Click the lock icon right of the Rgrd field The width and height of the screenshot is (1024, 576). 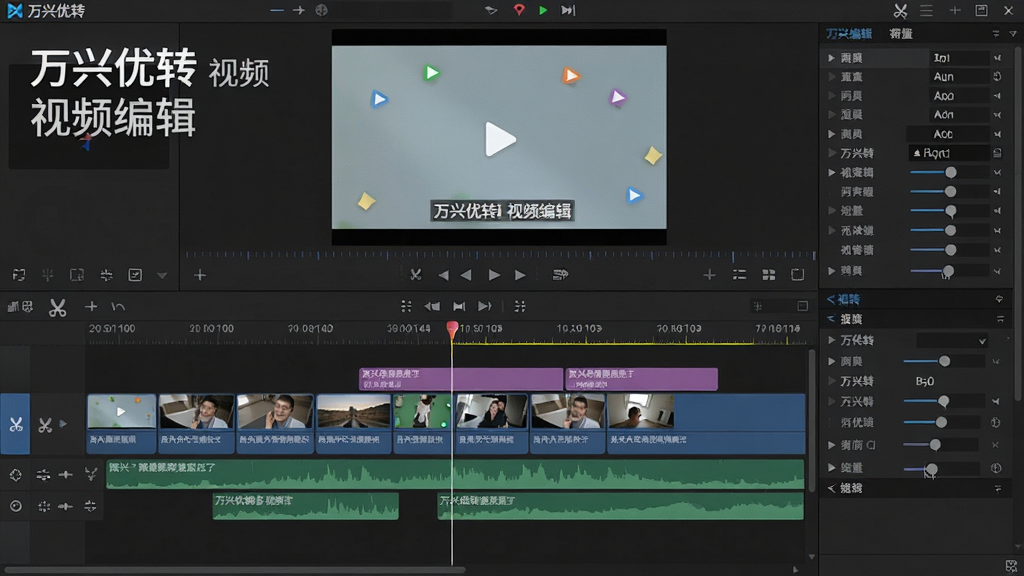click(x=997, y=153)
